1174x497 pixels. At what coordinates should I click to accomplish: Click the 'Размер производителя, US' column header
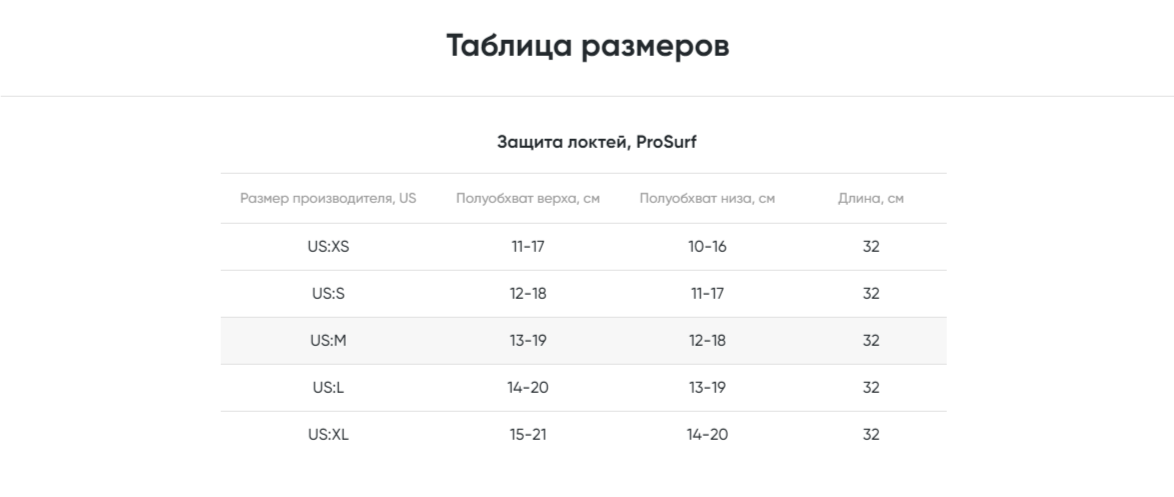pos(328,199)
